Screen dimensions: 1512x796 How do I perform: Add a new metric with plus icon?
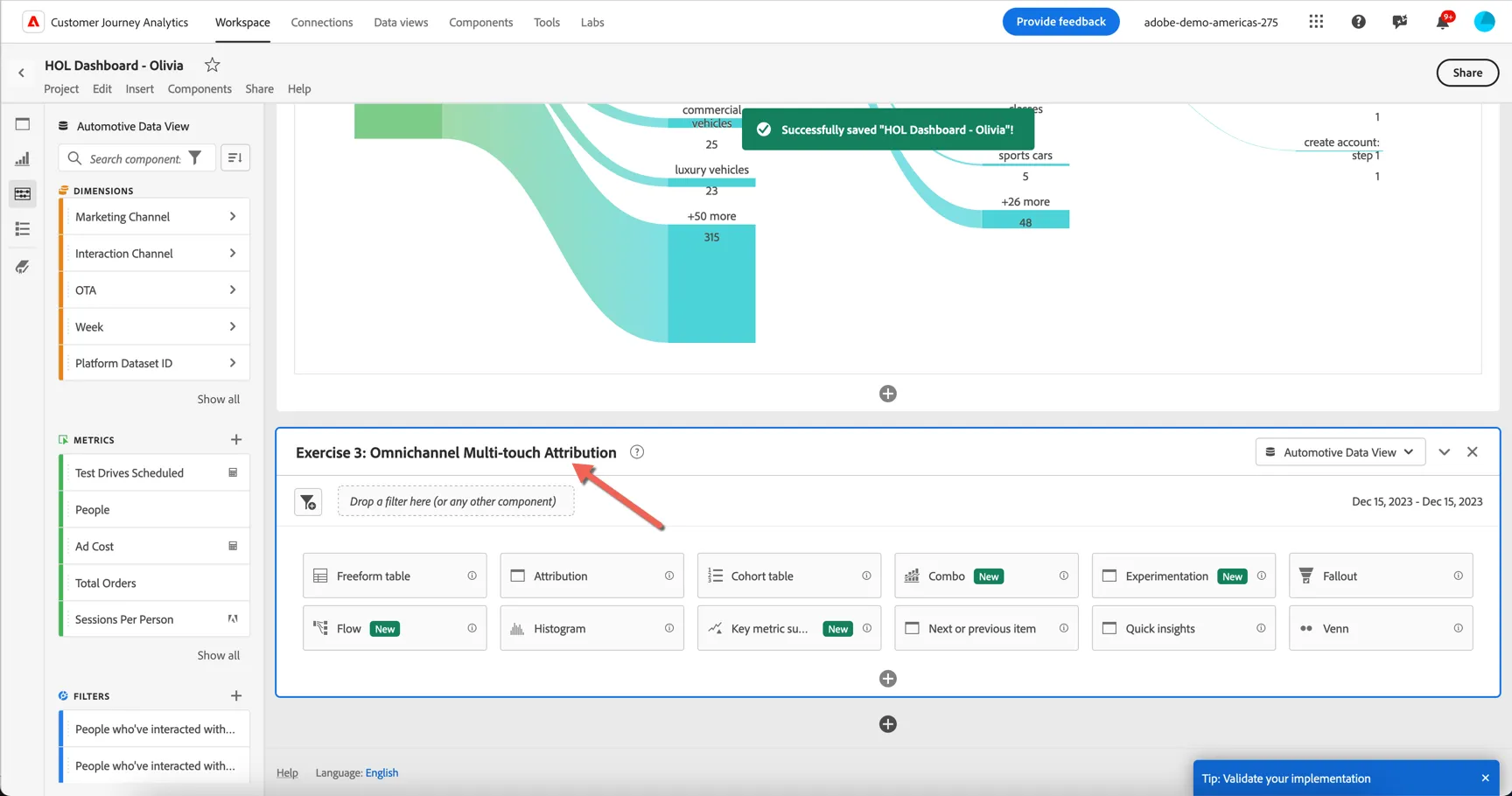tap(236, 440)
